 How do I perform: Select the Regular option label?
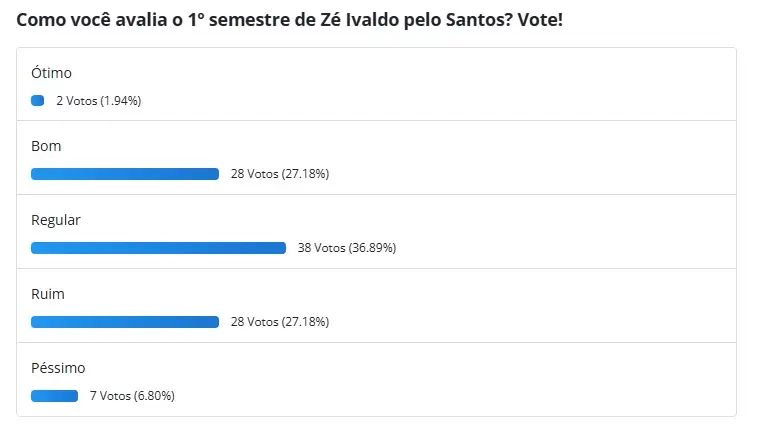point(56,220)
